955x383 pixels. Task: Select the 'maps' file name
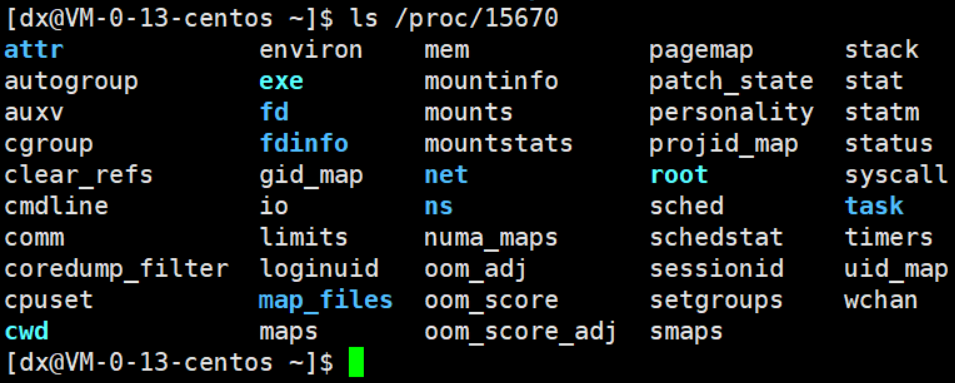(289, 333)
